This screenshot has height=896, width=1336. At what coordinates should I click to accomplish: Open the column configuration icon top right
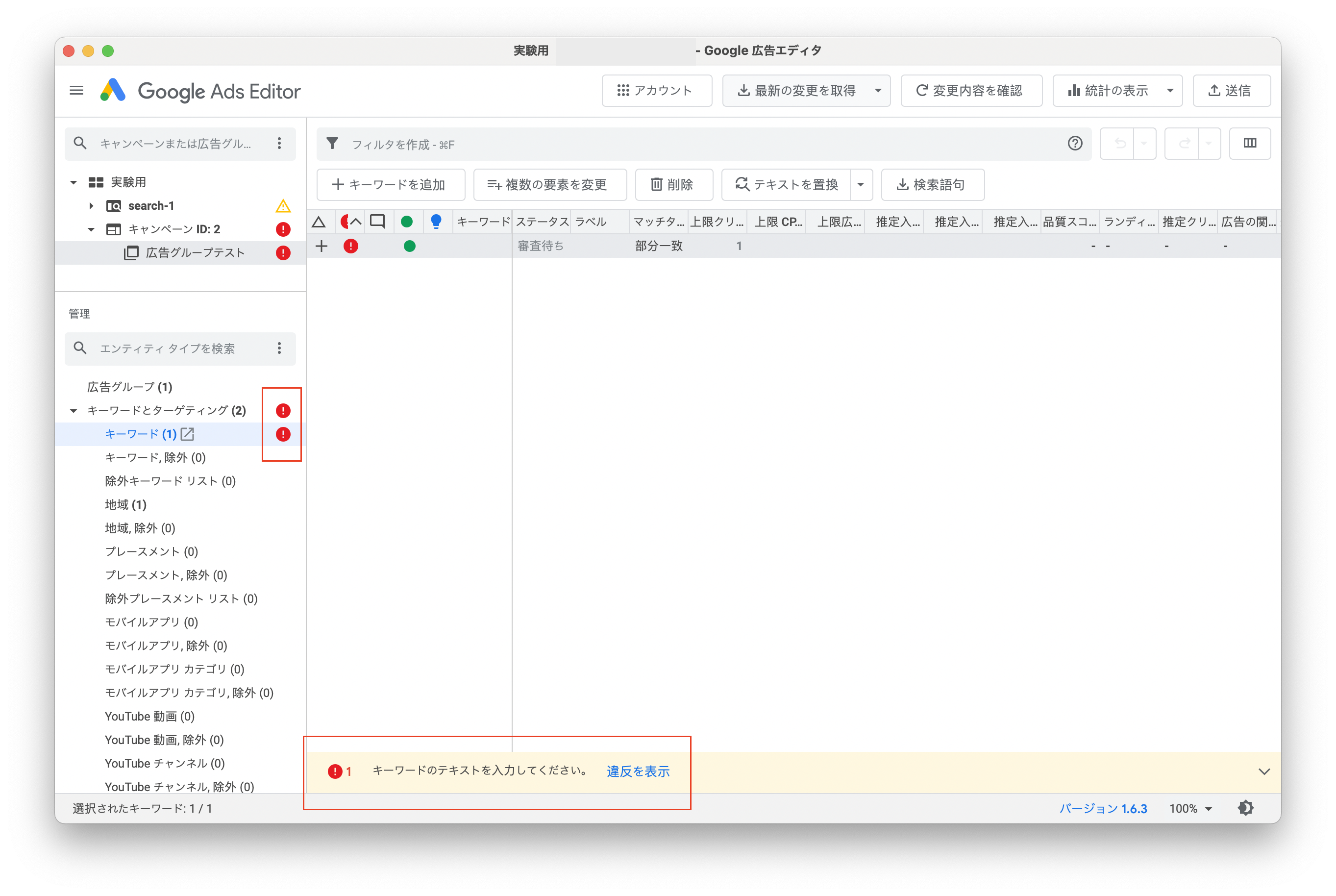[x=1250, y=144]
